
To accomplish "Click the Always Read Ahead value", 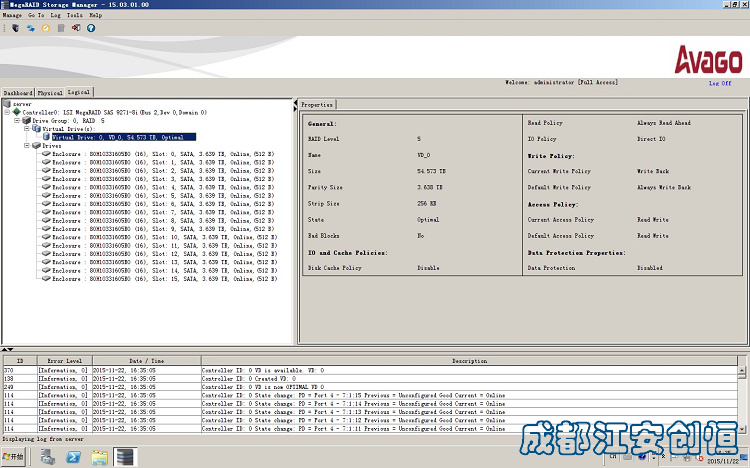I will 664,123.
